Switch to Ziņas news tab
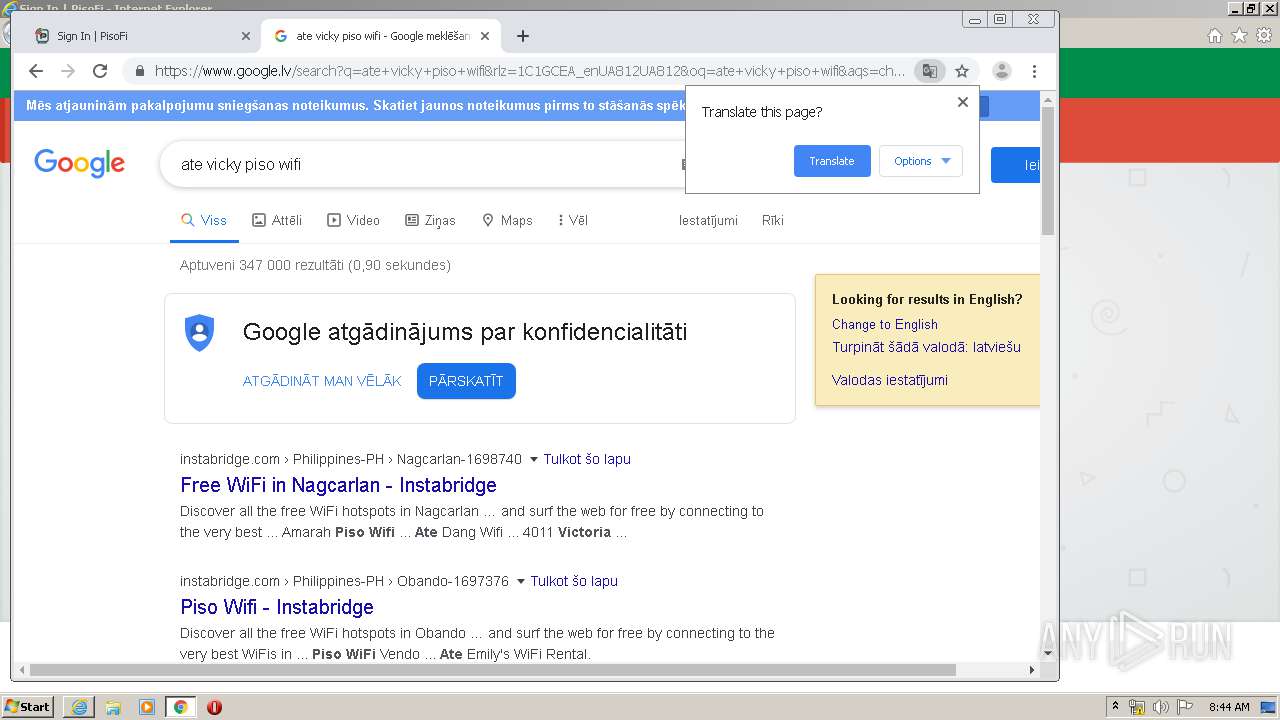This screenshot has height=720, width=1280. coord(430,220)
